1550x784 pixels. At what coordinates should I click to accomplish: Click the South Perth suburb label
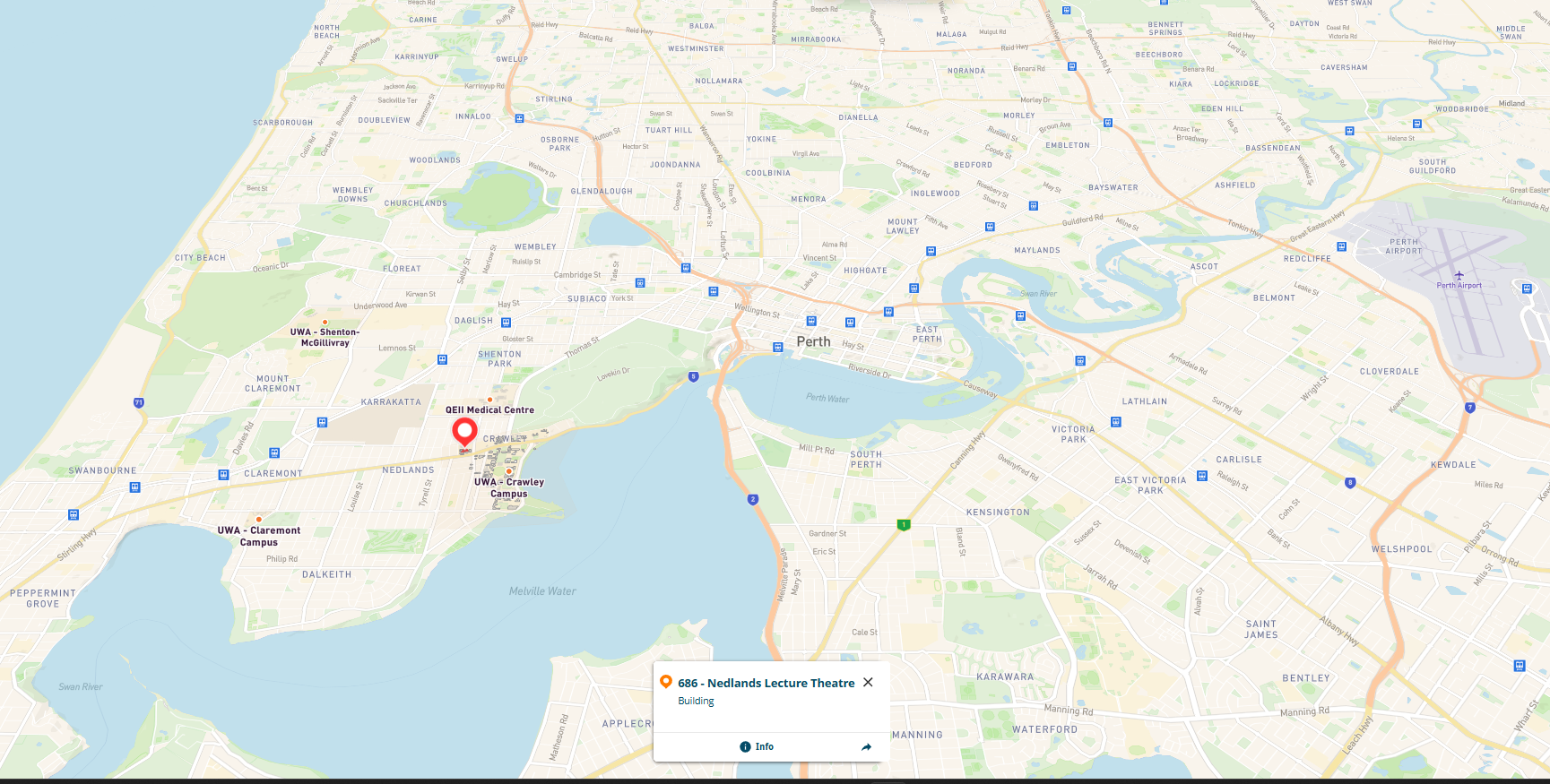(866, 460)
